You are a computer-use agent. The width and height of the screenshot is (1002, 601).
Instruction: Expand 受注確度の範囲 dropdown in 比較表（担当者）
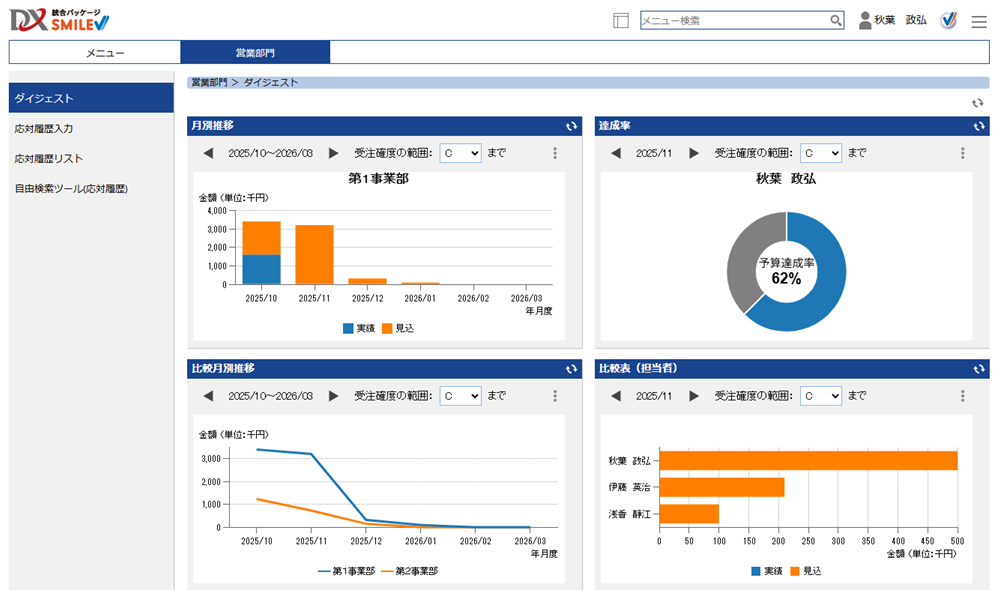(820, 396)
